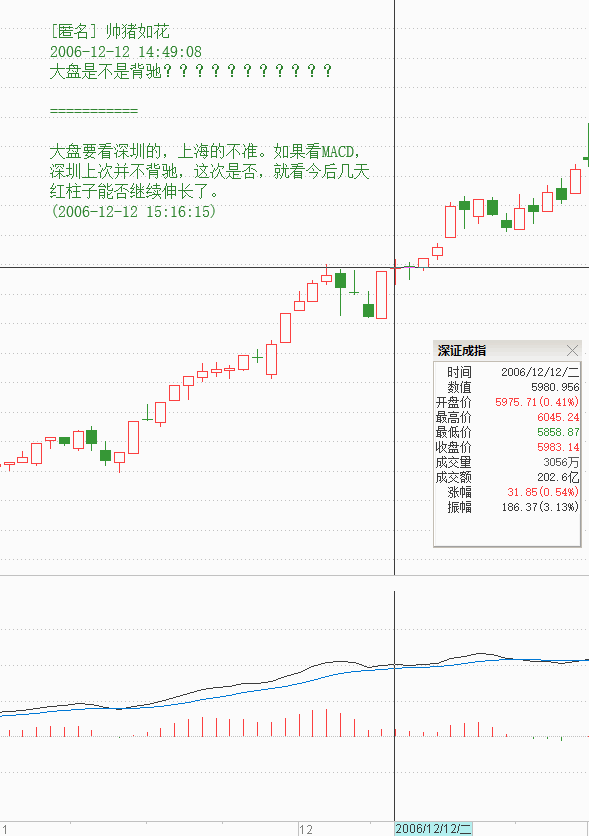Screen dimensions: 589x836
Task: Click the 12 month marker on time axis
Action: (306, 829)
